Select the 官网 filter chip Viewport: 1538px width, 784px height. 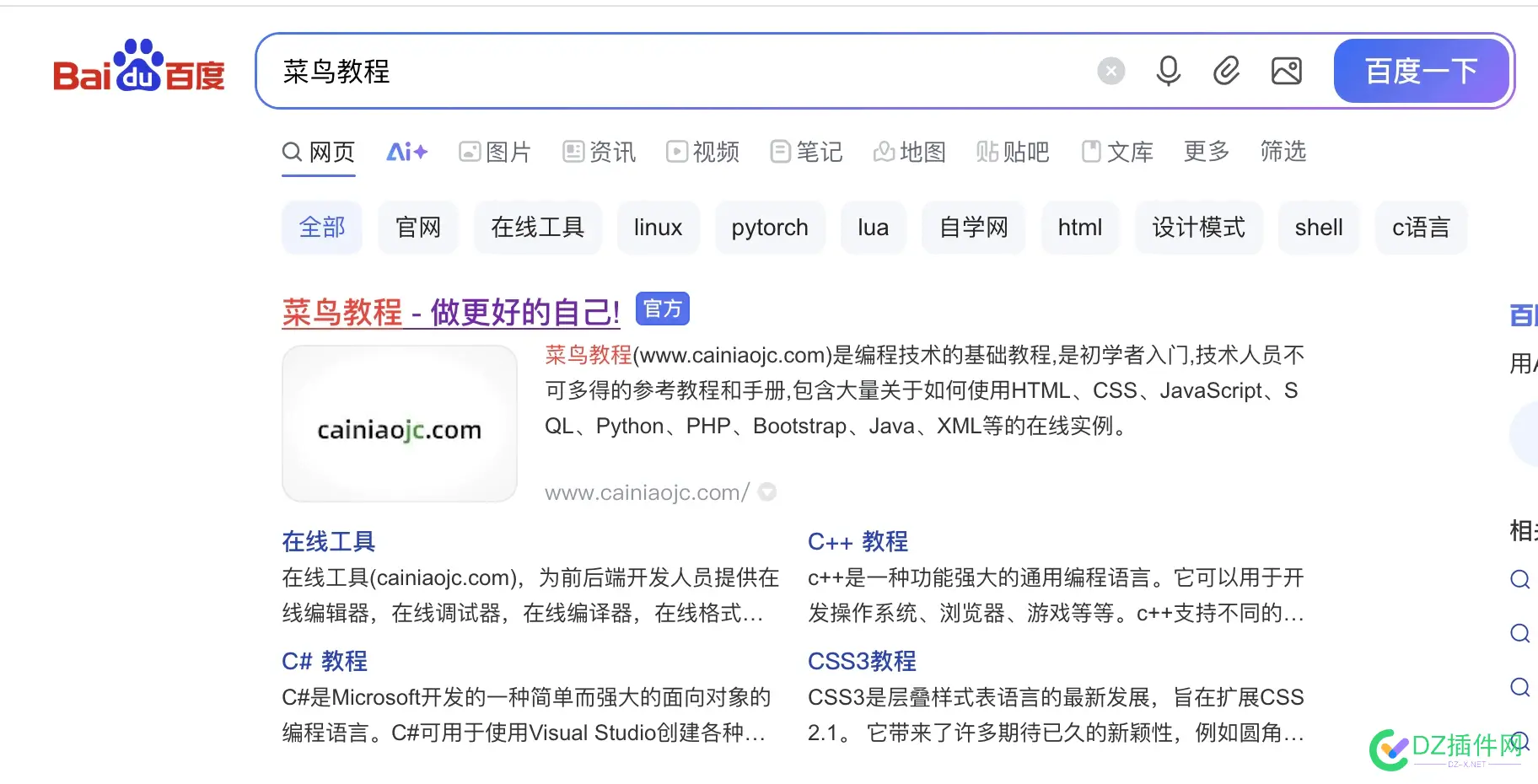pyautogui.click(x=418, y=228)
